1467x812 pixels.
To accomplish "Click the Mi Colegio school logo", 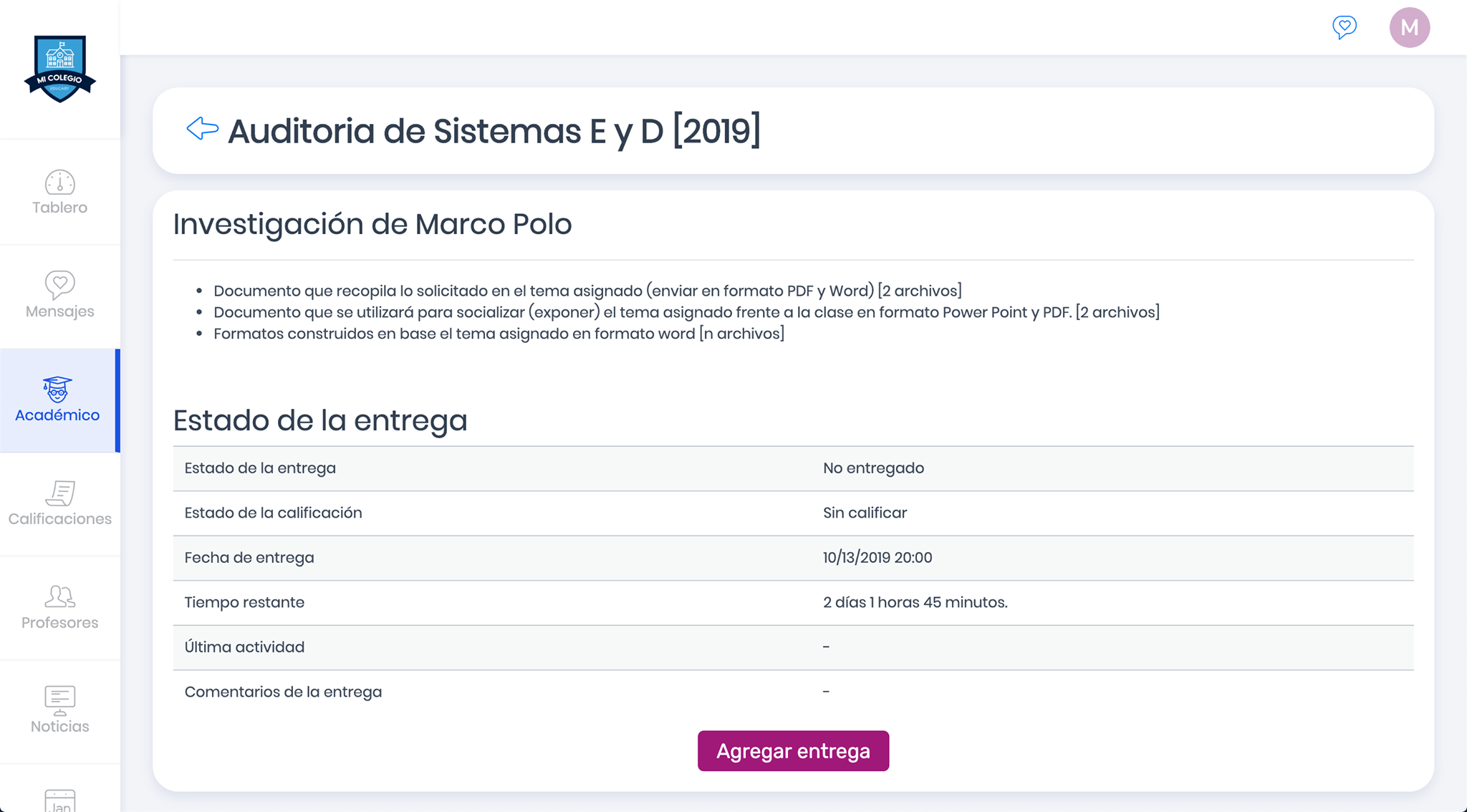I will click(60, 68).
